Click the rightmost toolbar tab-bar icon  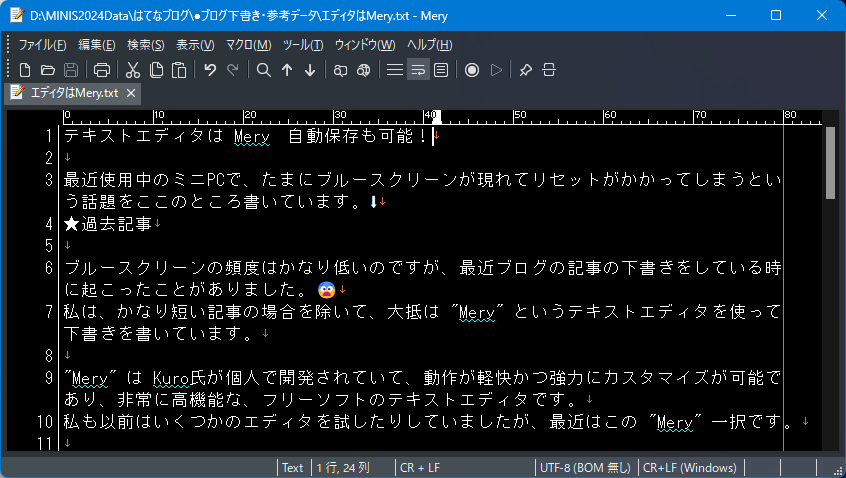[549, 70]
